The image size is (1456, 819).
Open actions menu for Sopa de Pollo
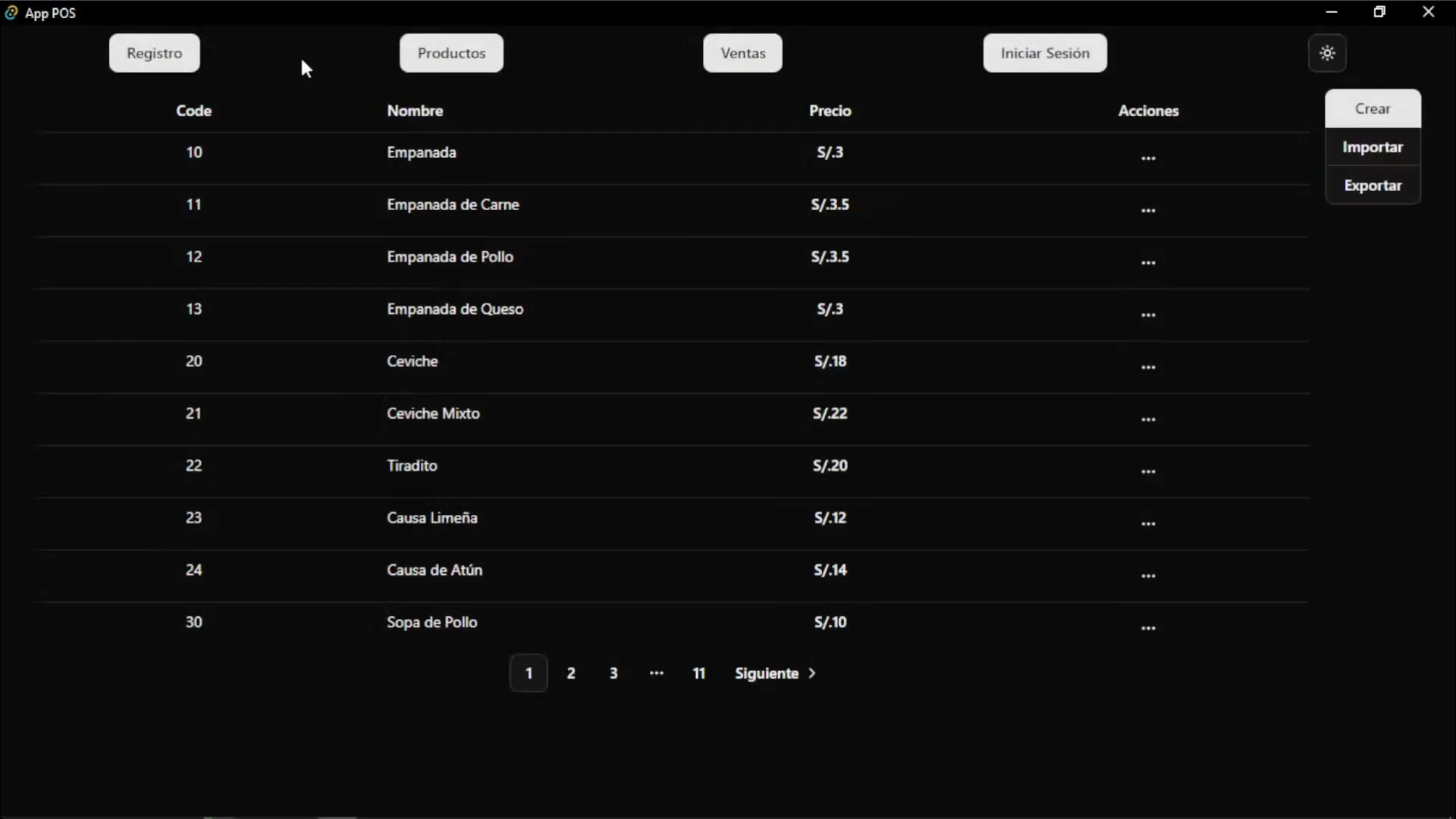click(1148, 628)
